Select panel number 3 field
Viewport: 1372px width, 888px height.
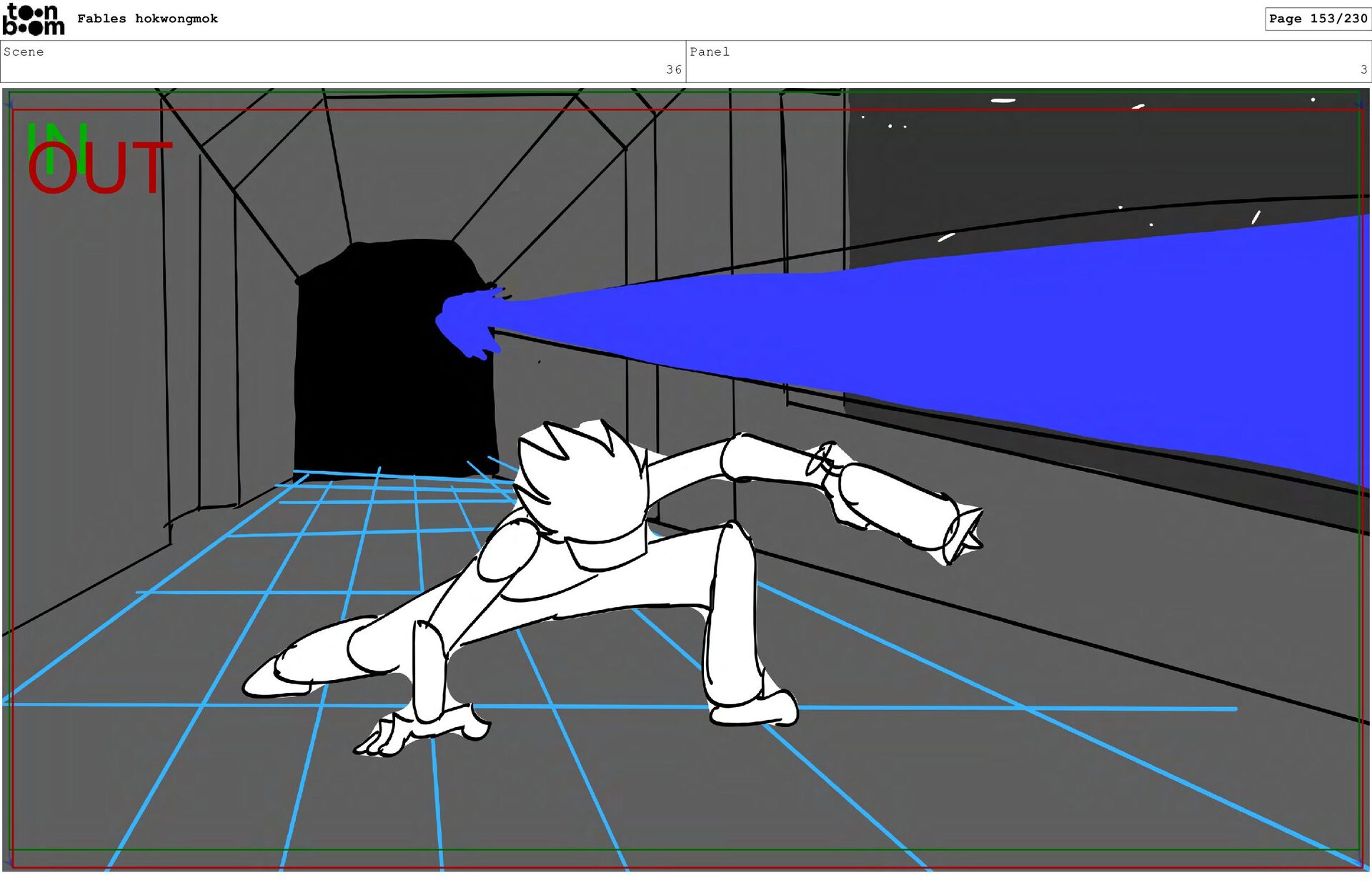click(1363, 69)
